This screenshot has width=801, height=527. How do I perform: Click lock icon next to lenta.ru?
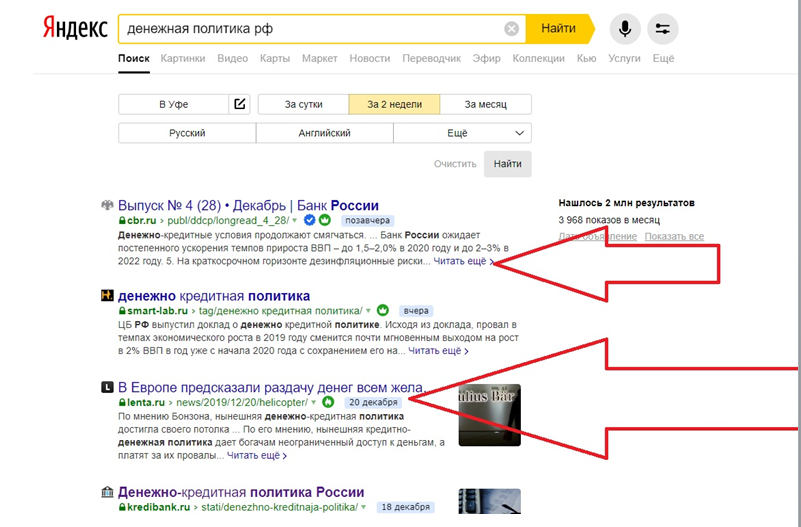[122, 402]
